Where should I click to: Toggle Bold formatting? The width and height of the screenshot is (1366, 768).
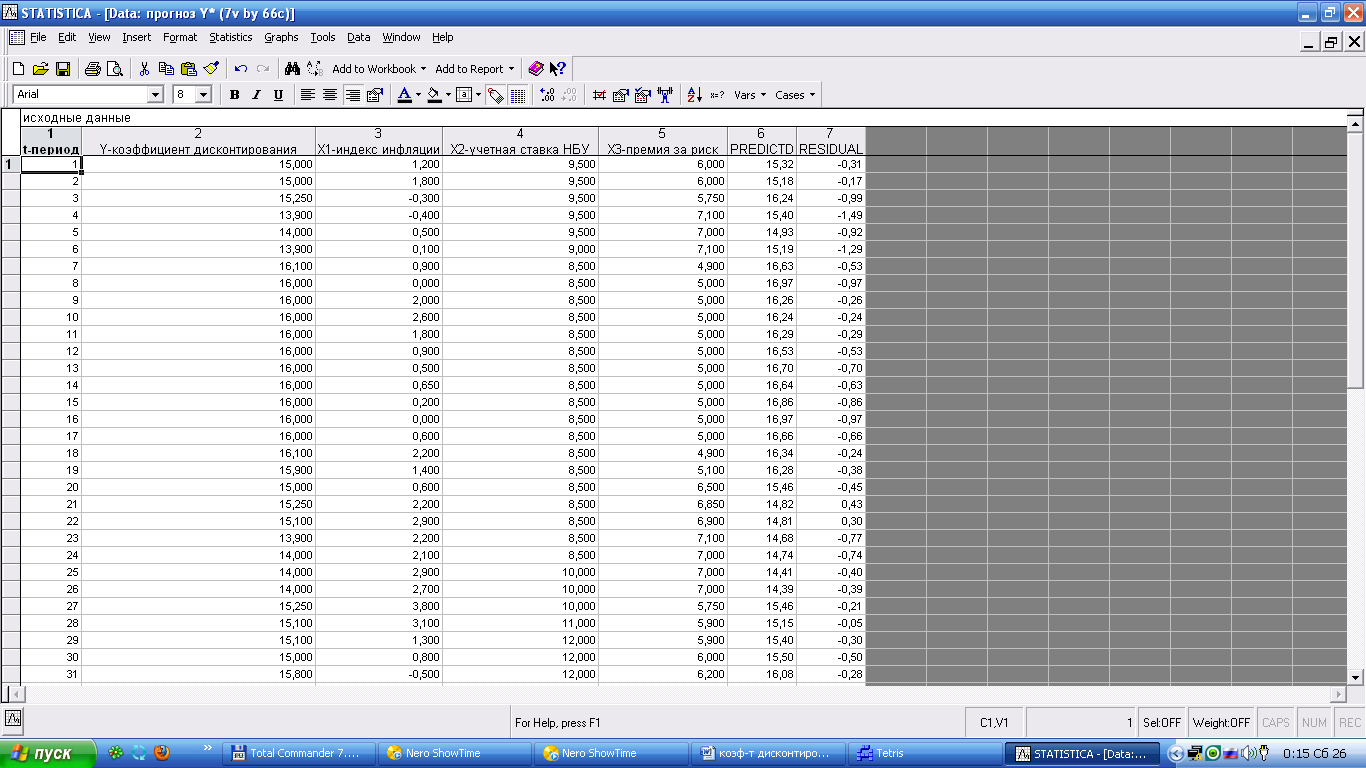click(234, 95)
